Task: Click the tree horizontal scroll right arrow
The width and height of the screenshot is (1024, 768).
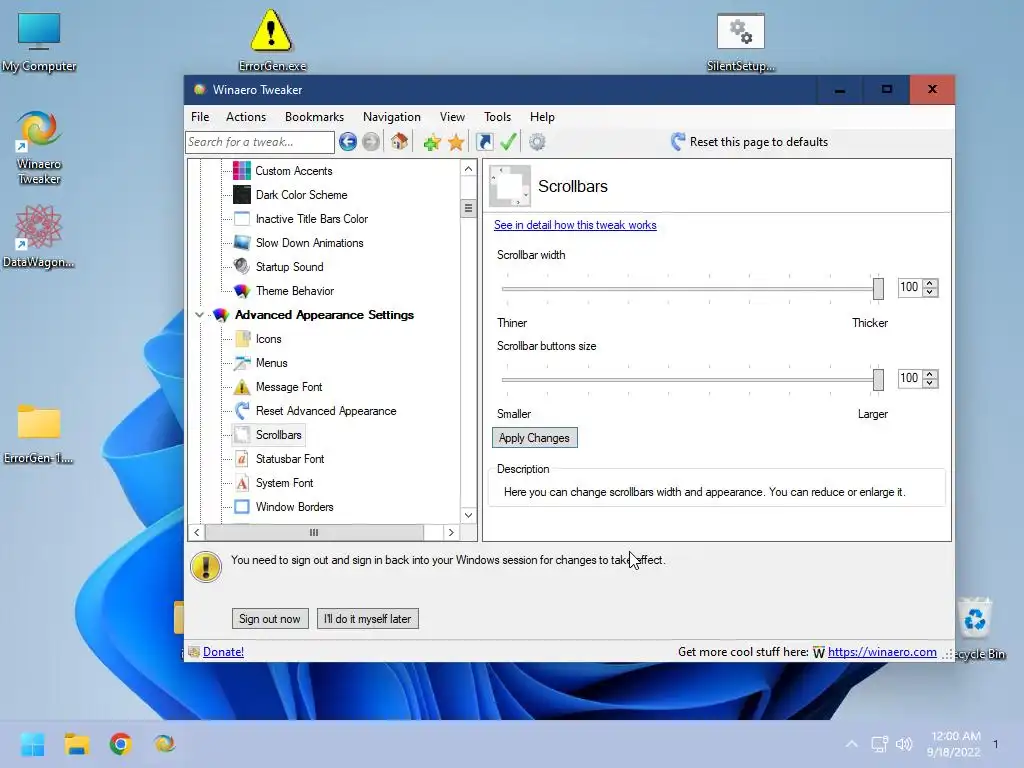Action: click(x=451, y=532)
